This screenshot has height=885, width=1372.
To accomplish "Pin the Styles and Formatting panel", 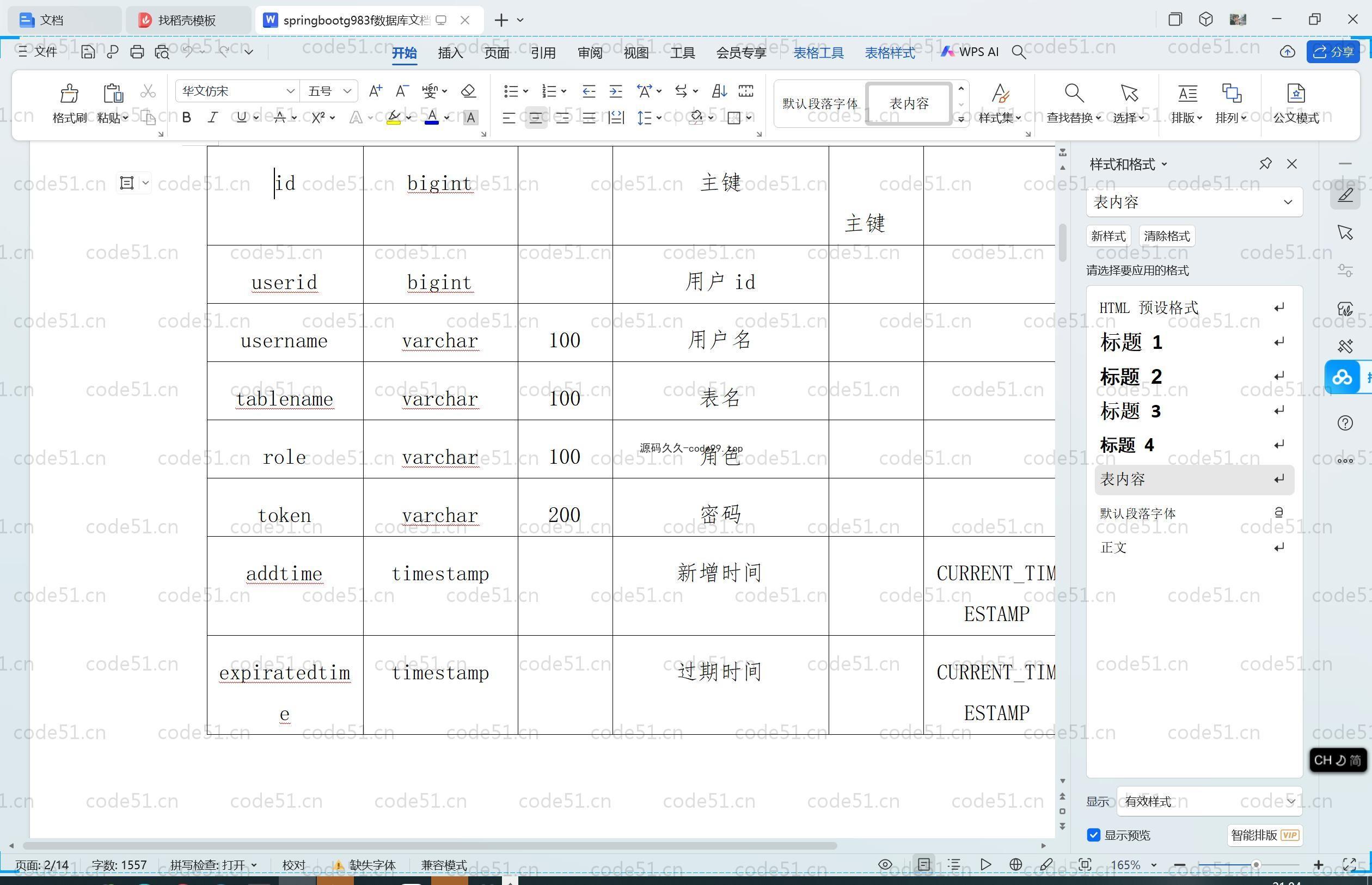I will (x=1265, y=164).
